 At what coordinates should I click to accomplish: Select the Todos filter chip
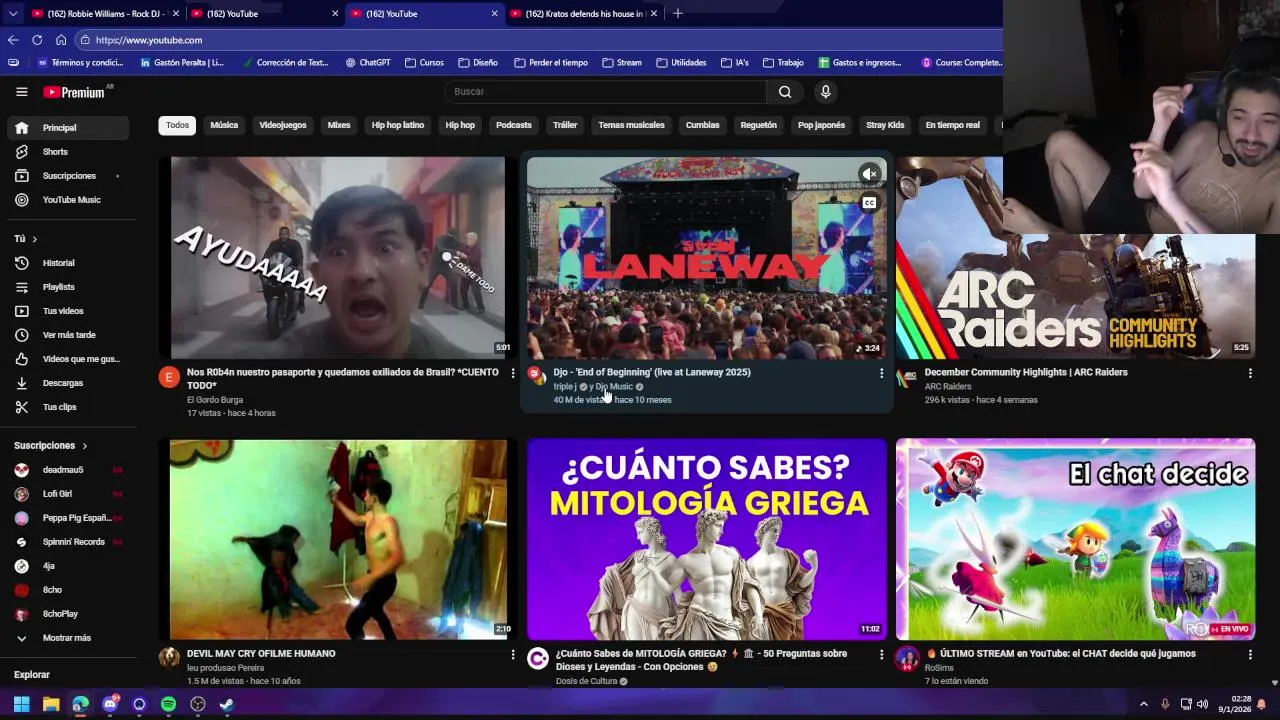point(177,125)
